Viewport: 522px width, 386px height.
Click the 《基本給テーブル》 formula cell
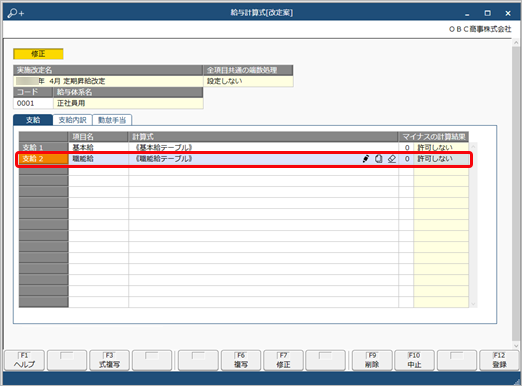(x=263, y=147)
